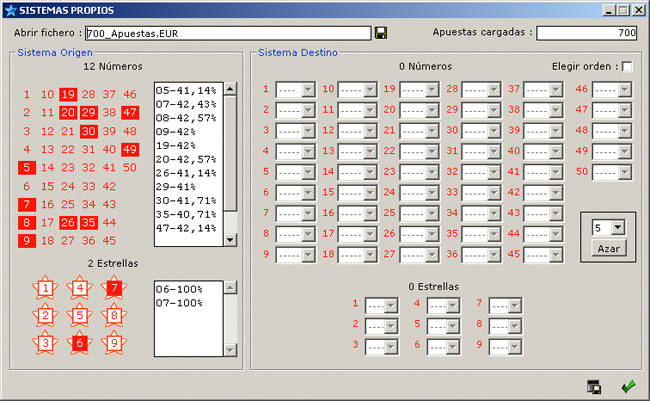This screenshot has width=650, height=401.
Task: Click the Azar button
Action: click(609, 248)
